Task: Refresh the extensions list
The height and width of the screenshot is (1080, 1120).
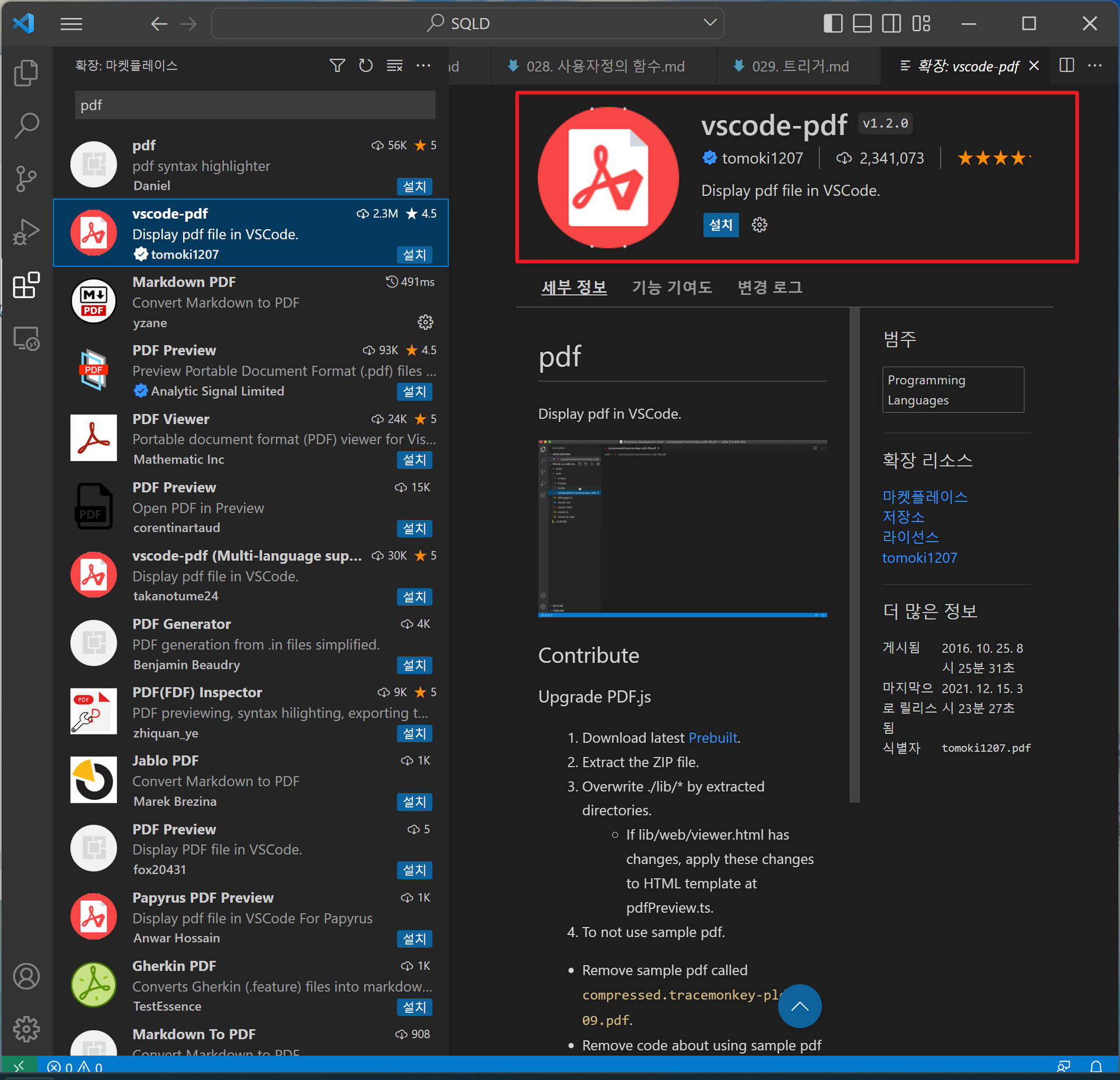Action: (x=366, y=65)
